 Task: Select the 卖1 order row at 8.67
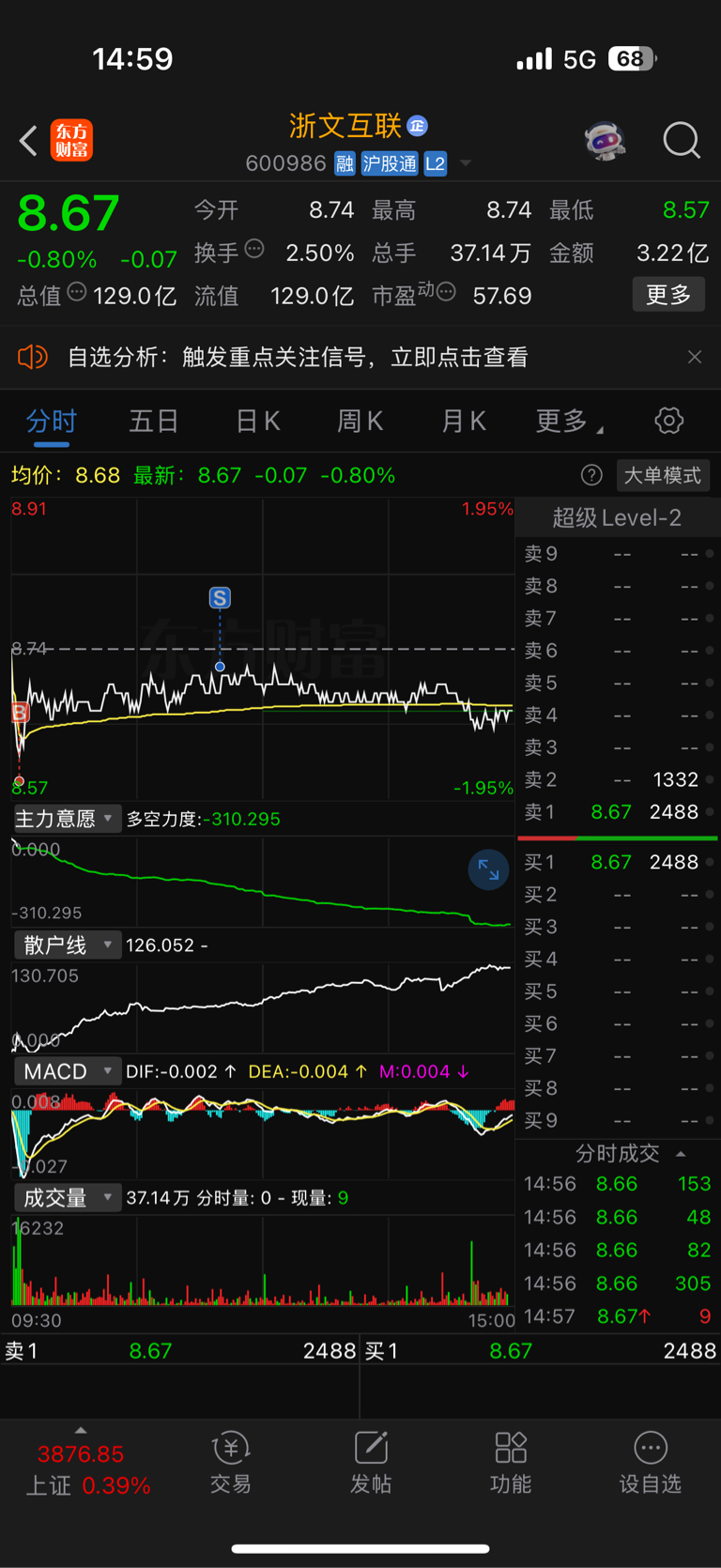click(617, 812)
